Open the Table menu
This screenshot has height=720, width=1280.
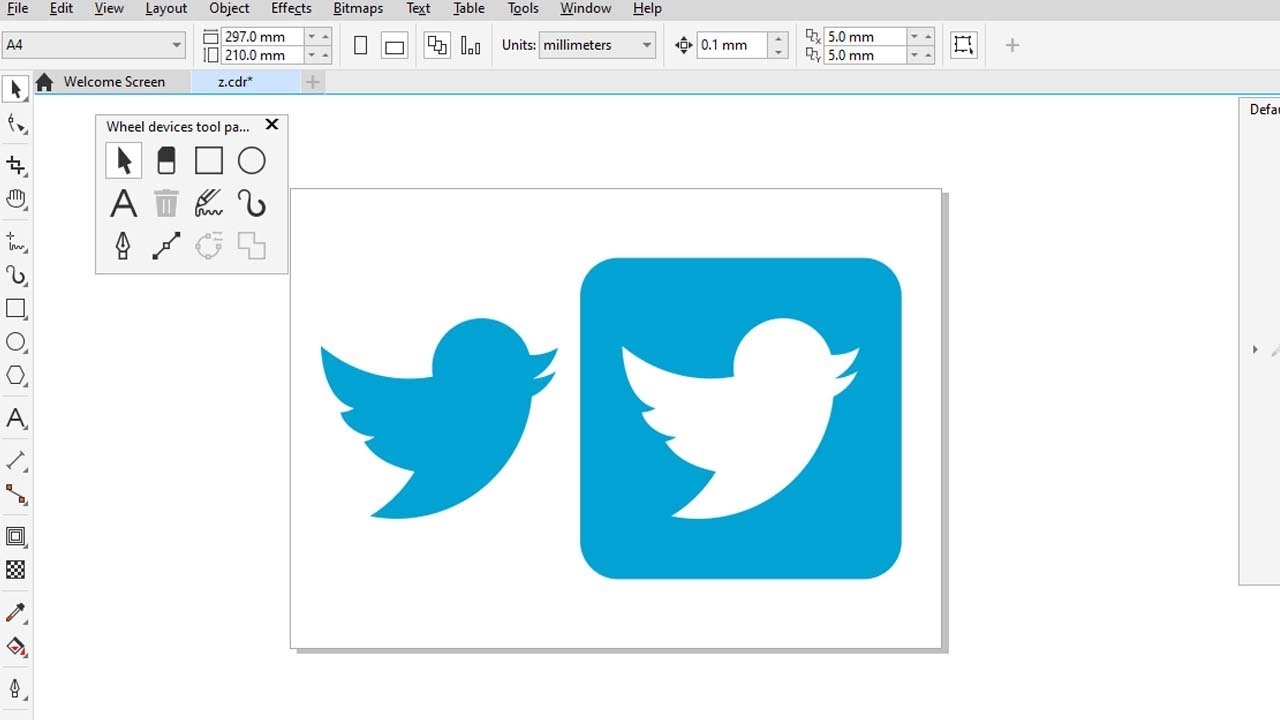pos(469,8)
